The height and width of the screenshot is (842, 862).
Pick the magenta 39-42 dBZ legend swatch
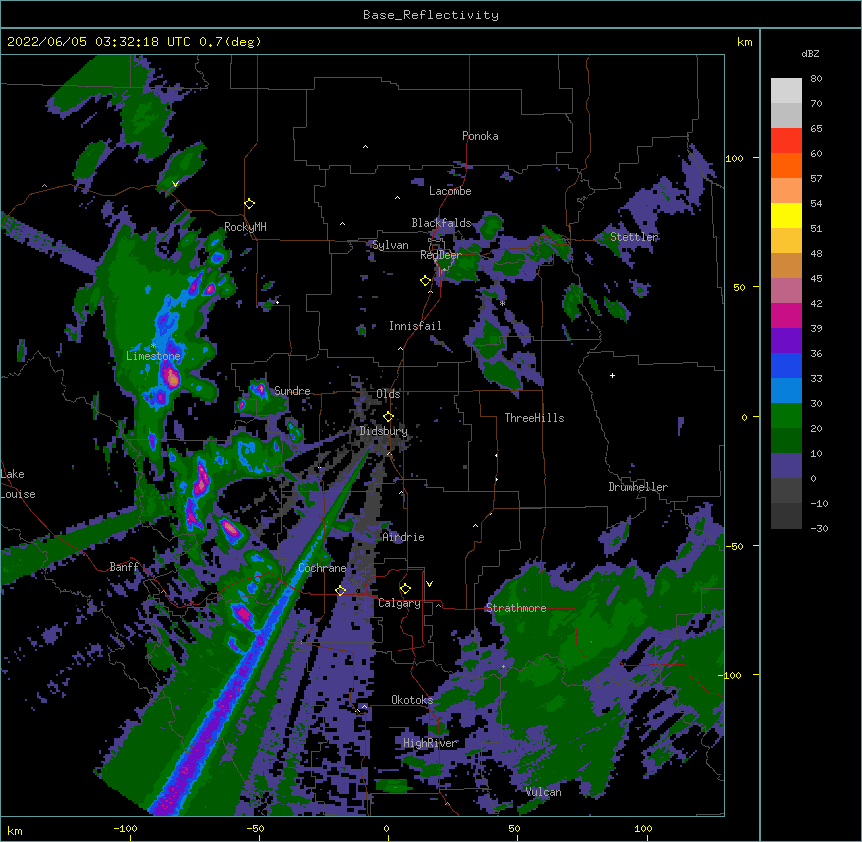coord(786,316)
